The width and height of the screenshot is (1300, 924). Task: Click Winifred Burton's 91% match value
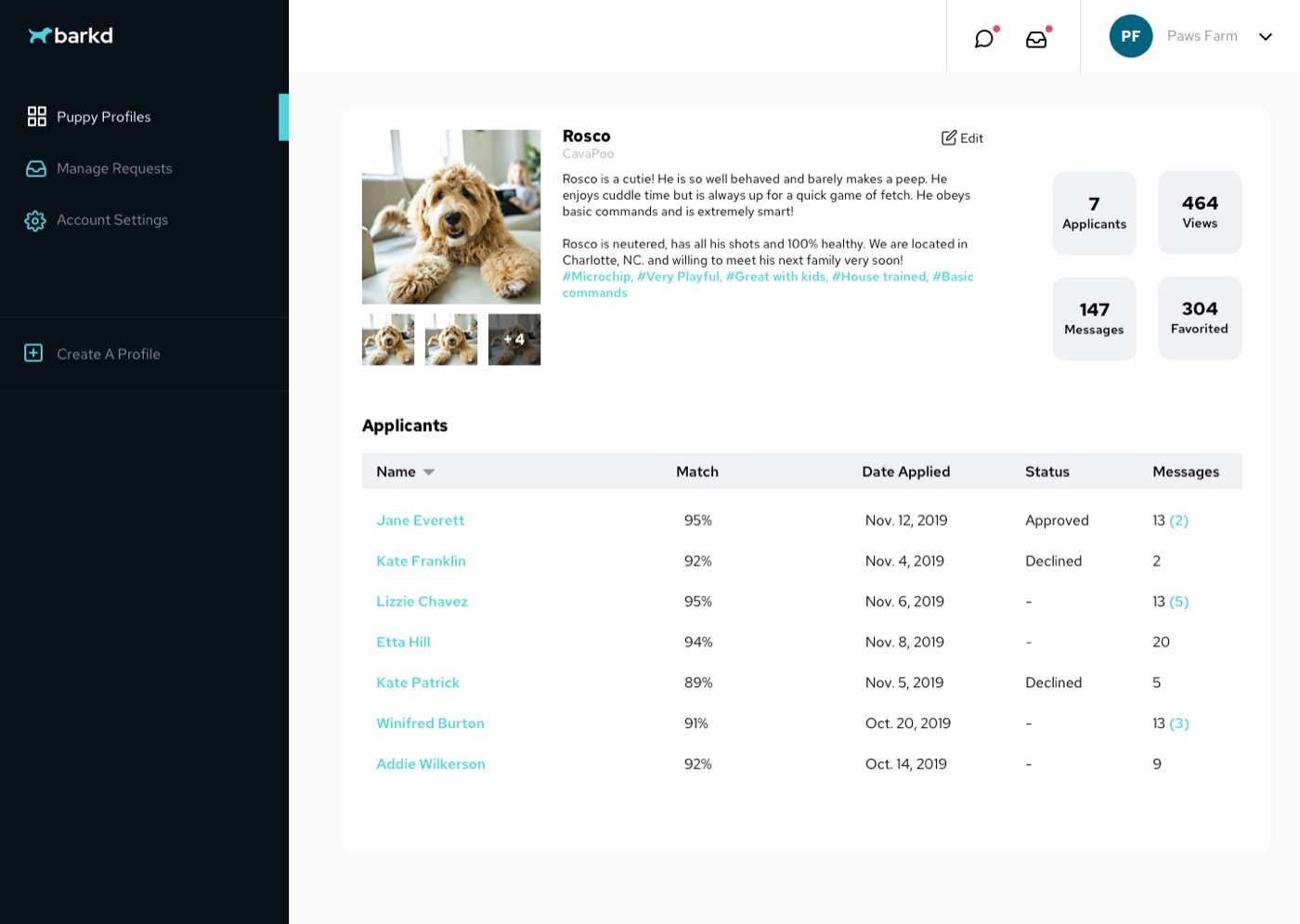696,723
